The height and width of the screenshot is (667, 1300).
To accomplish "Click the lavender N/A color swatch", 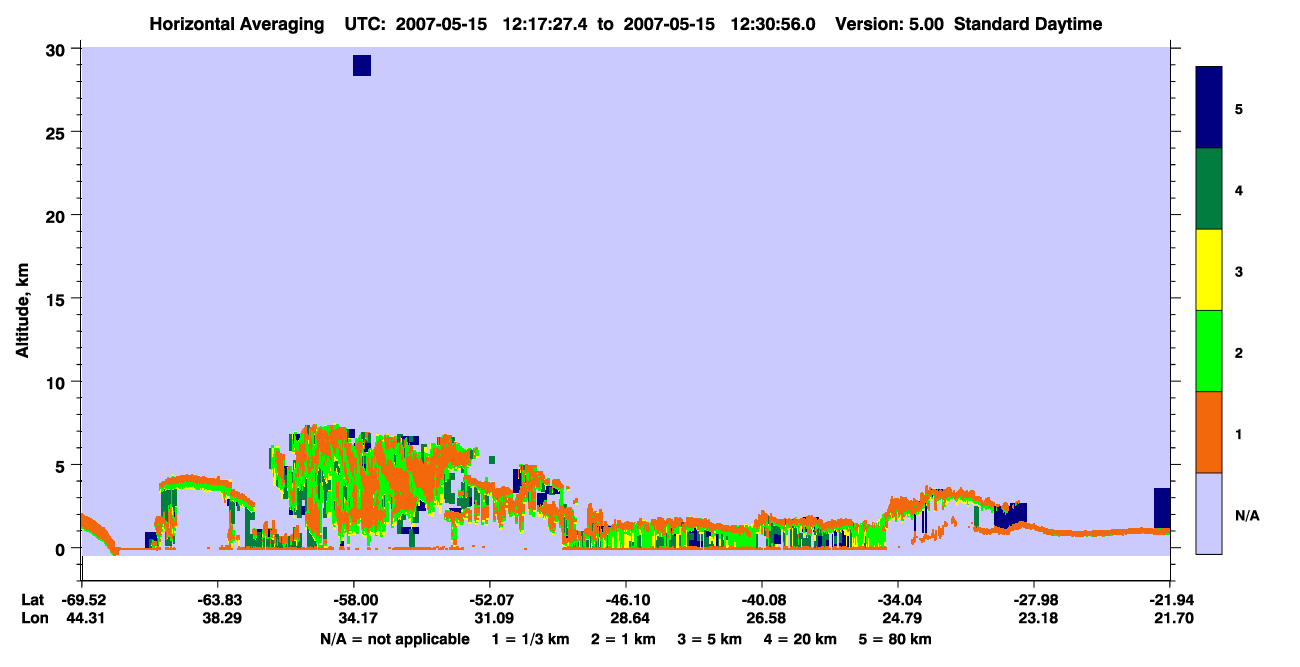I will click(1209, 513).
